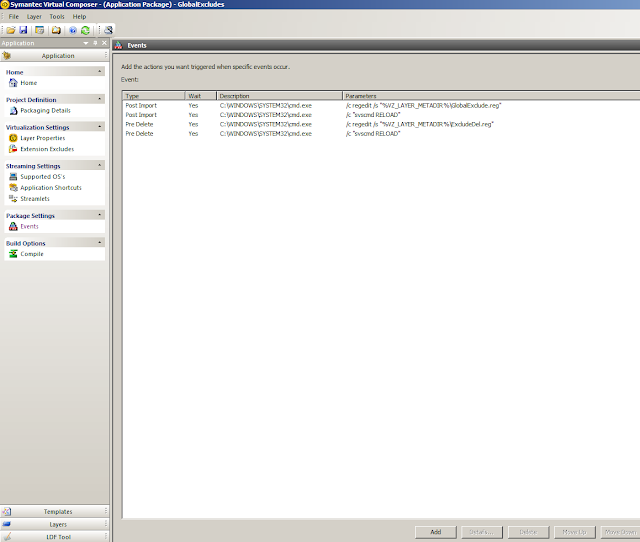Open Packaging Details page

(45, 111)
